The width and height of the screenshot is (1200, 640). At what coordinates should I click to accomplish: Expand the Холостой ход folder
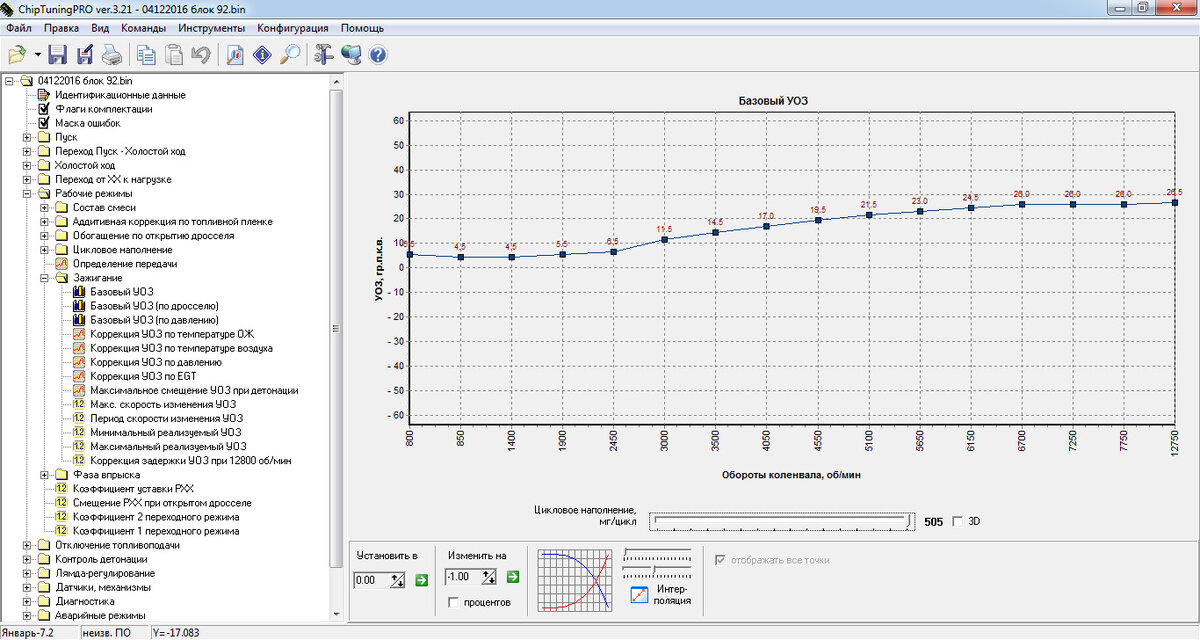[x=27, y=165]
